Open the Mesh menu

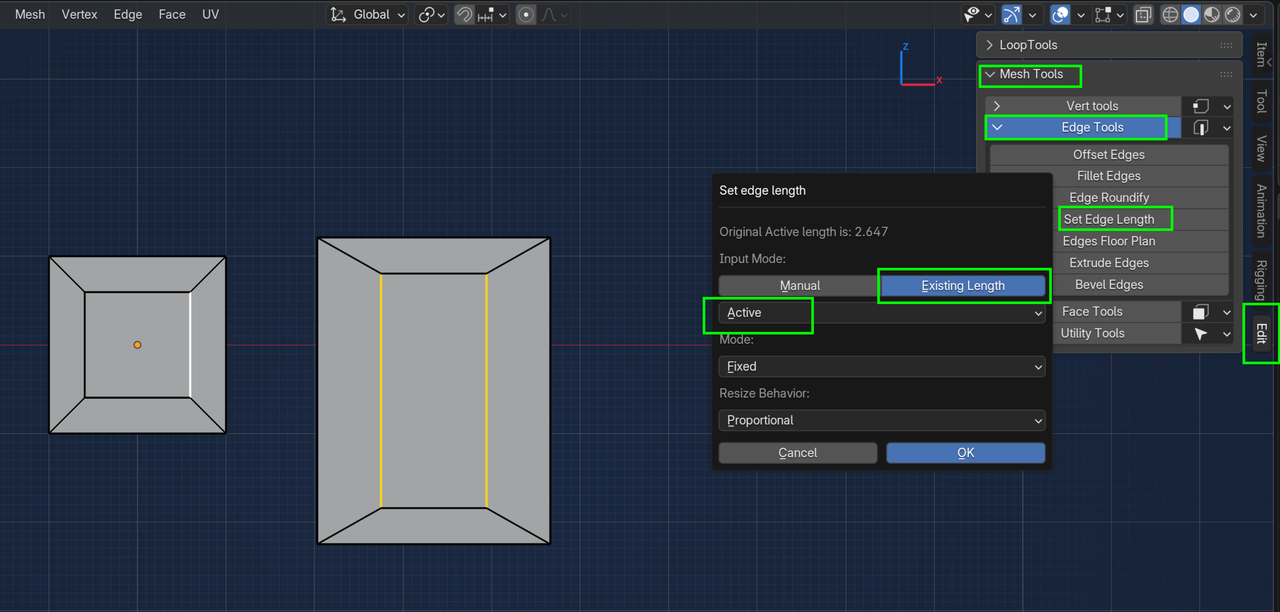point(30,14)
